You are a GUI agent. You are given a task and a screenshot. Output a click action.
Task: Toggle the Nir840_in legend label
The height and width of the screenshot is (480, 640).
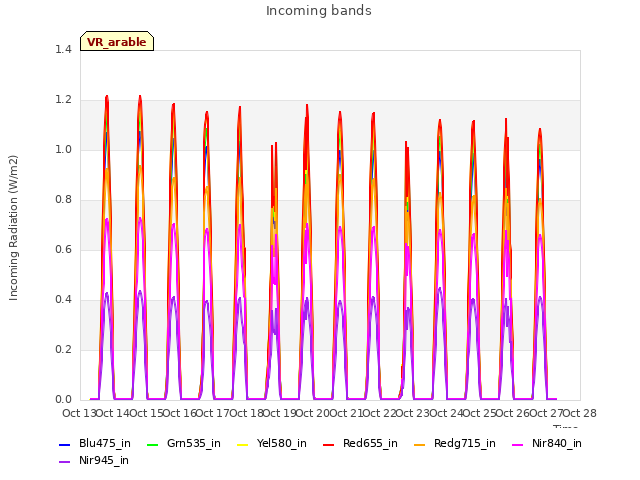pyautogui.click(x=557, y=444)
